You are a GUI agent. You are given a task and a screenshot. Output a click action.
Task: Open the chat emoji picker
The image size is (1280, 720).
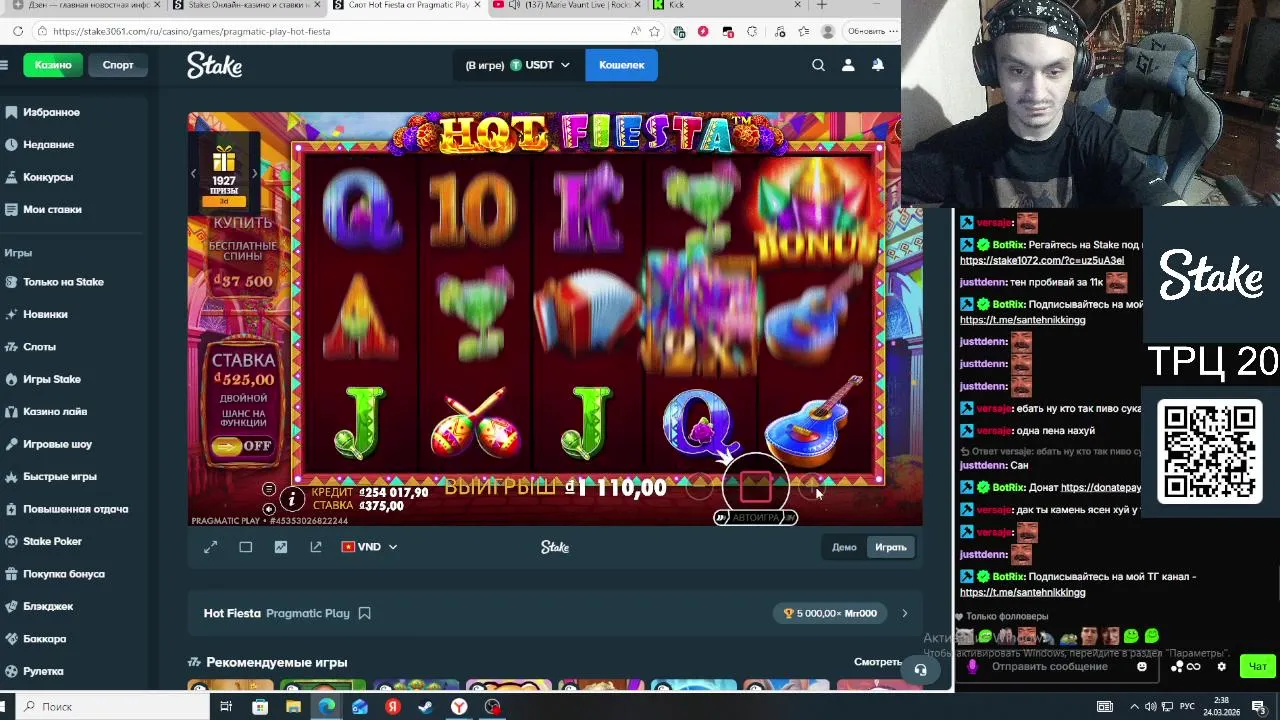pos(1141,667)
